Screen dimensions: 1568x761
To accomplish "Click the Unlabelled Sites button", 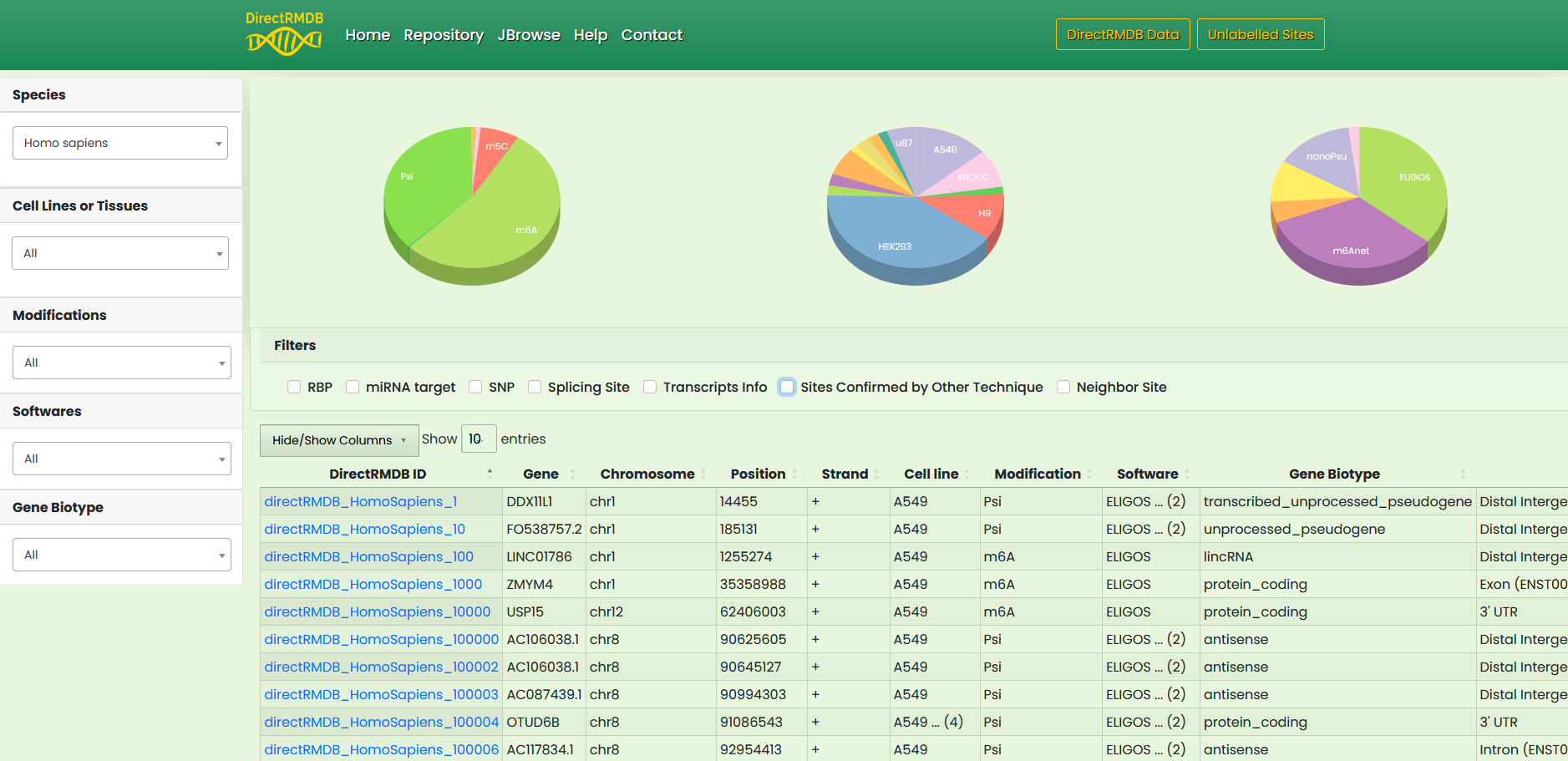I will click(x=1261, y=34).
